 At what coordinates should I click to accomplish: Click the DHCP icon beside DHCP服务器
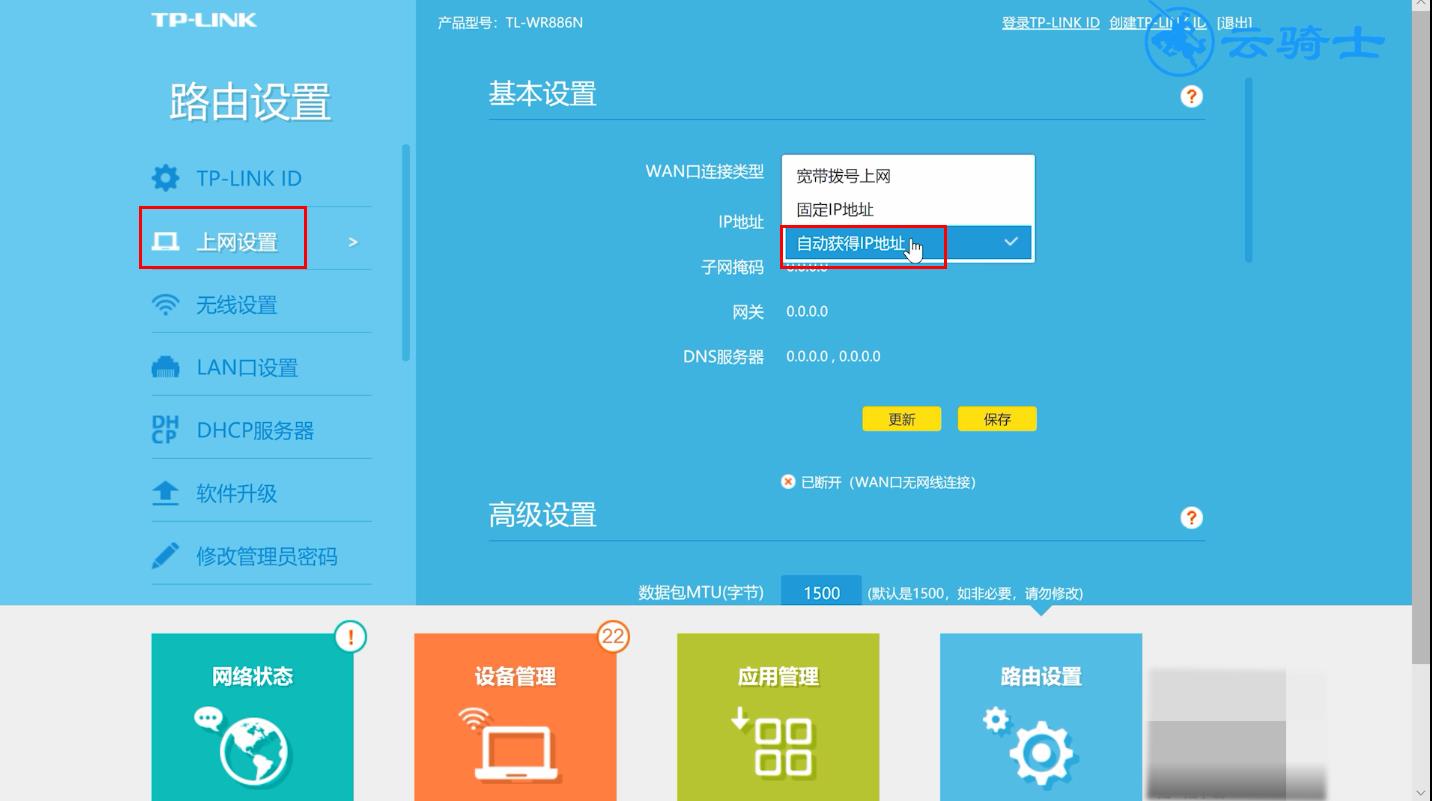[x=164, y=430]
